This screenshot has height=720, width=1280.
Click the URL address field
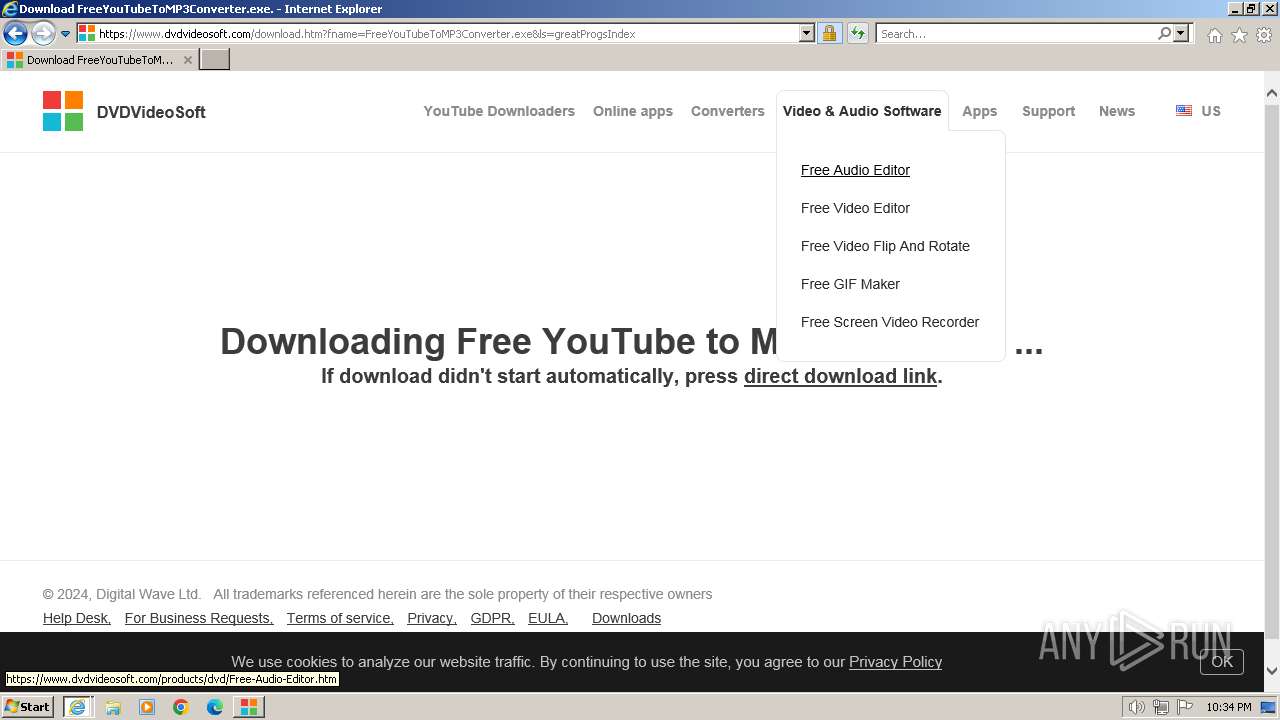[448, 33]
